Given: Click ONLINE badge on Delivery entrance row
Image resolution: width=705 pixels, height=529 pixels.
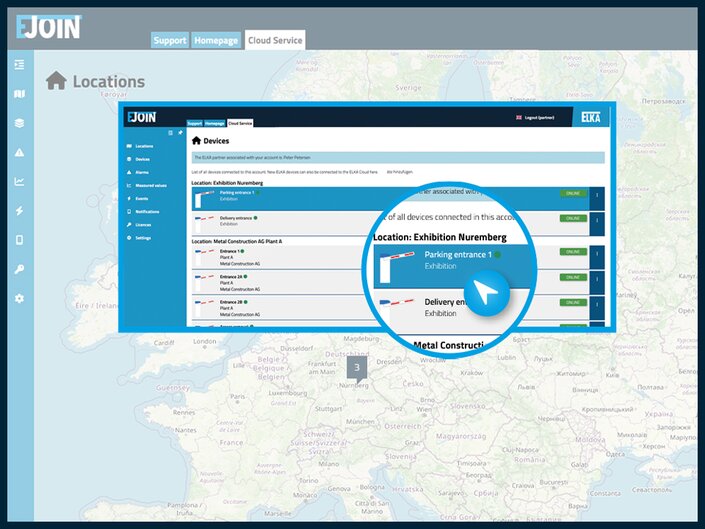Looking at the screenshot, I should pos(573,218).
